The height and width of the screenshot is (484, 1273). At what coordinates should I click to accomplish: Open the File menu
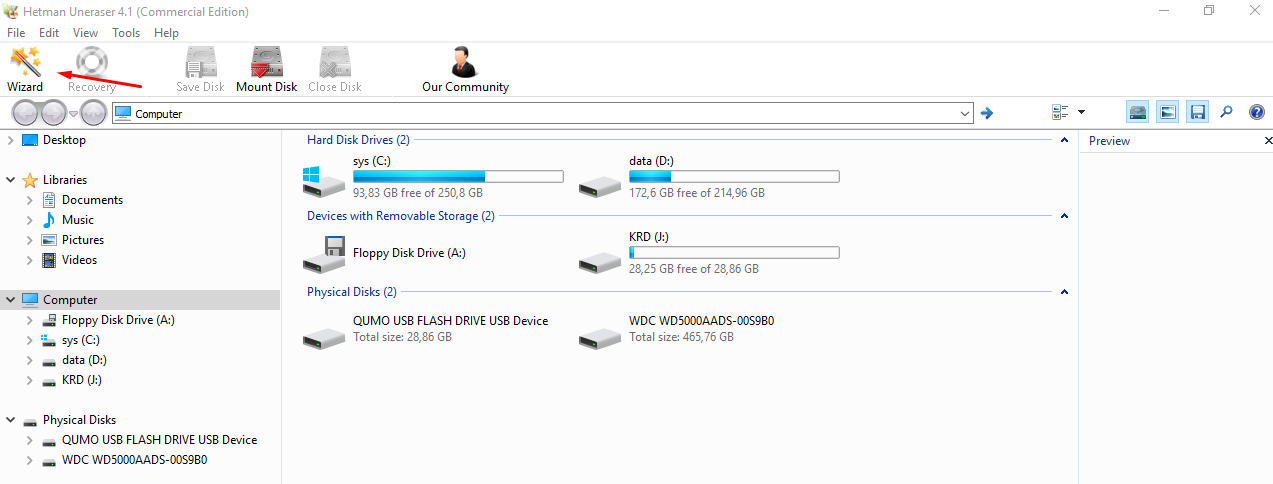(x=16, y=33)
